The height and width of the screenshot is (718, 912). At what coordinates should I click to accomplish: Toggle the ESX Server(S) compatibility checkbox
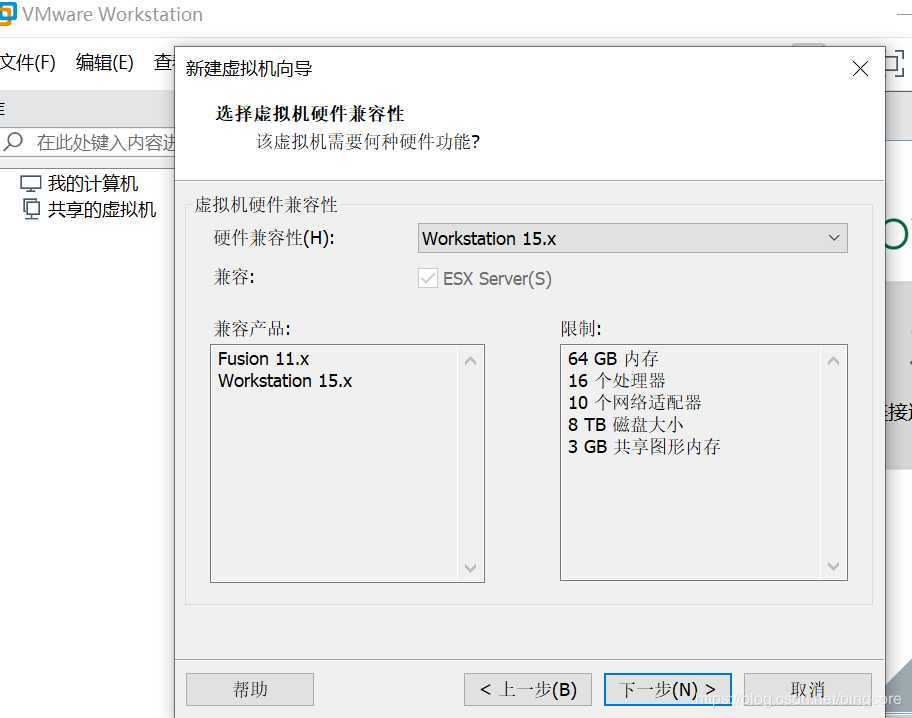[428, 278]
